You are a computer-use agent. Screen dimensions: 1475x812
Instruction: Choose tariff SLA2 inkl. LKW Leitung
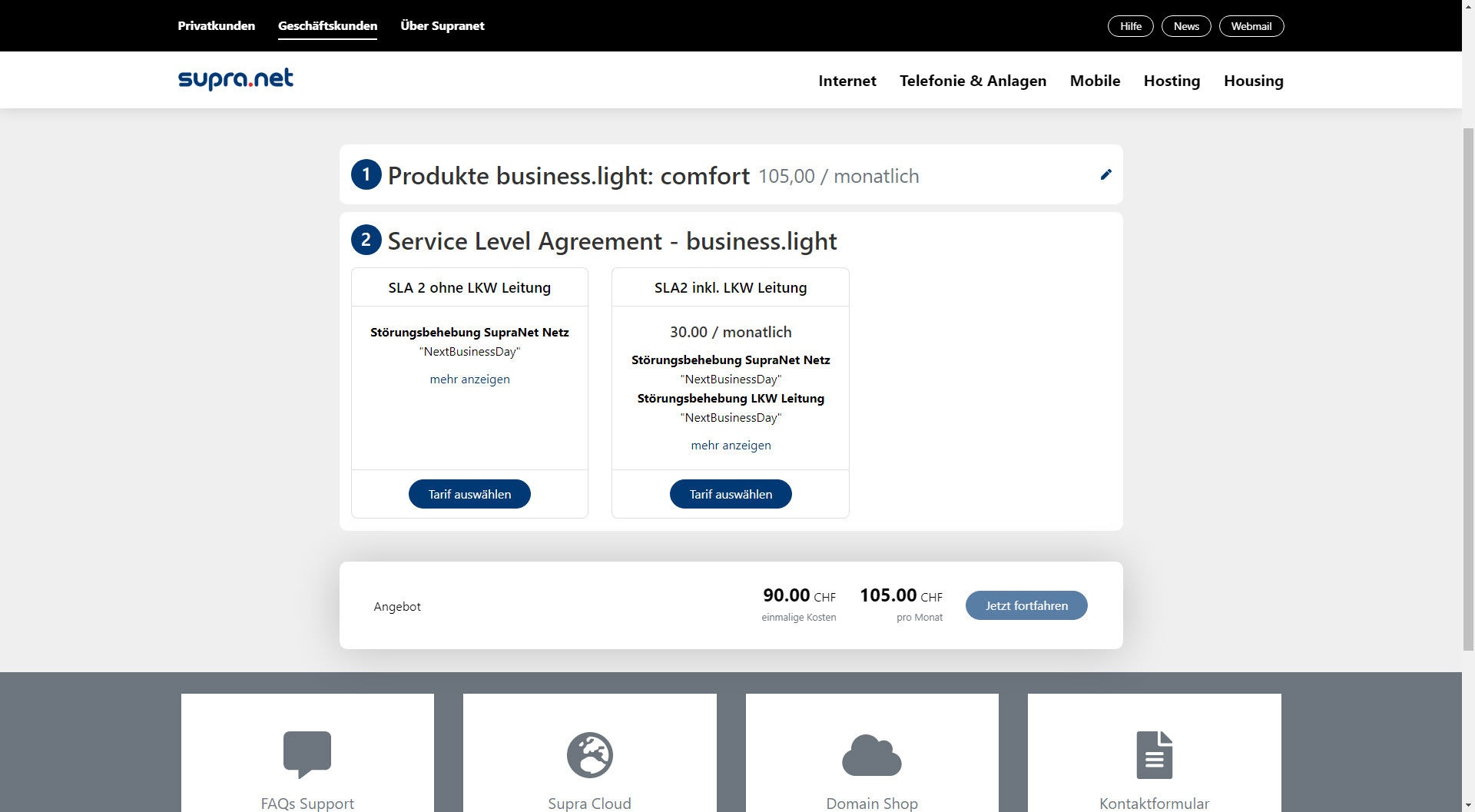click(x=731, y=494)
